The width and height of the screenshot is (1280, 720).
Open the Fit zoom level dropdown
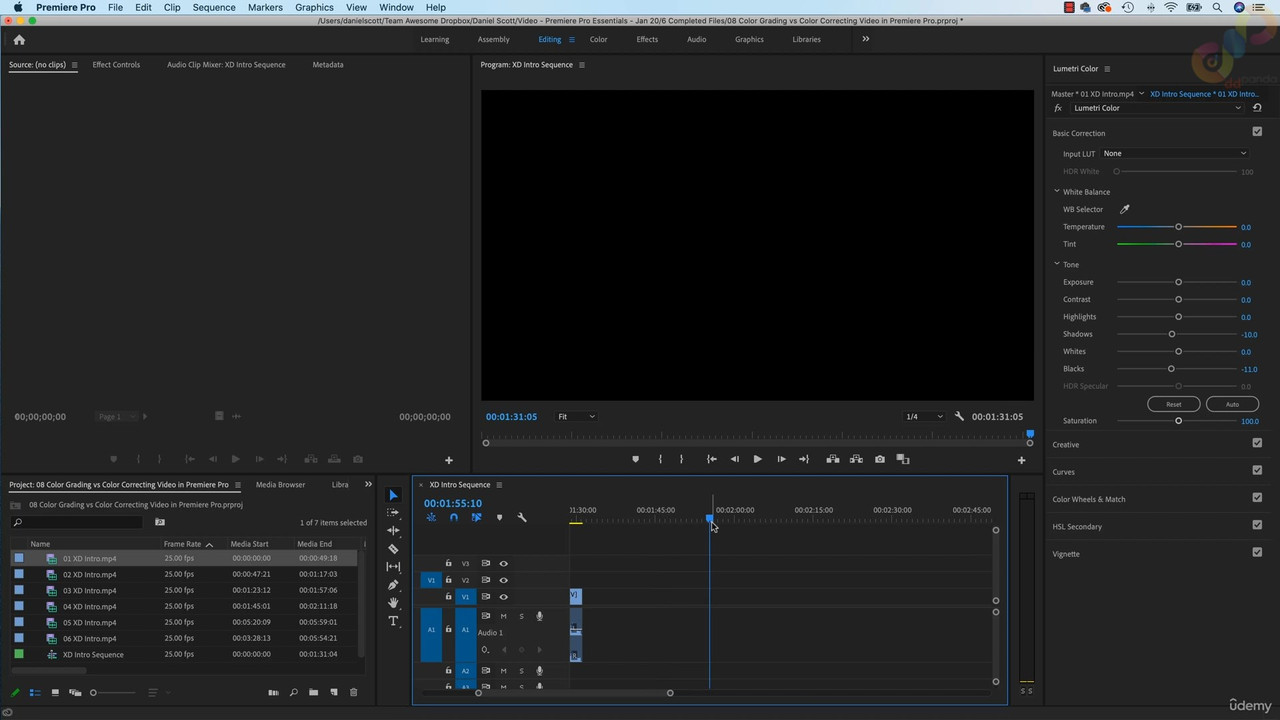point(576,417)
